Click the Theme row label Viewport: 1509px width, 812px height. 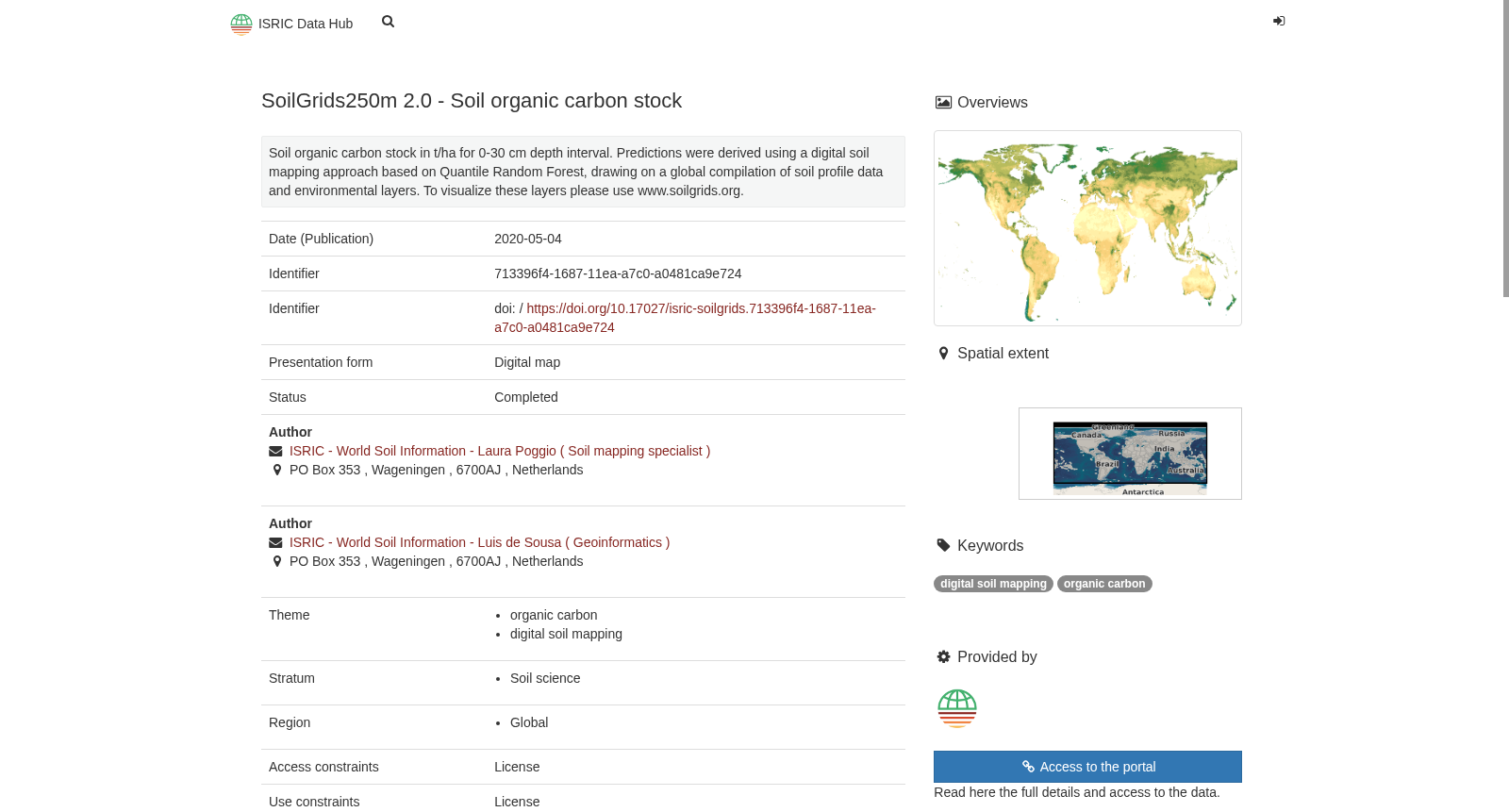289,615
